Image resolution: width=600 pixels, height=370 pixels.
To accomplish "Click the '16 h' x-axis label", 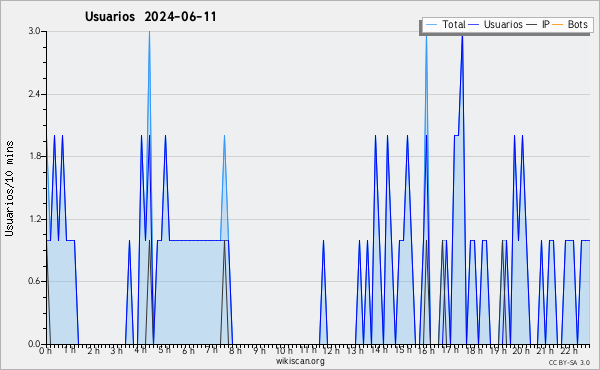I will tap(426, 350).
